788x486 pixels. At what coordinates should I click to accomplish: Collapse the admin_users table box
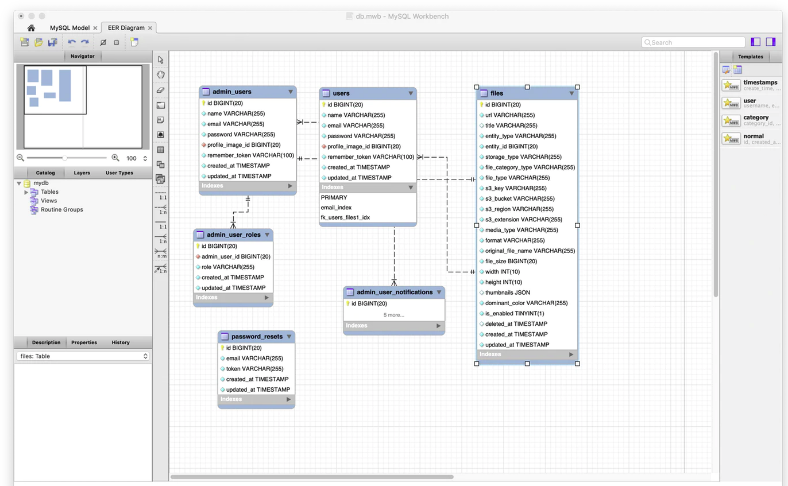point(291,91)
